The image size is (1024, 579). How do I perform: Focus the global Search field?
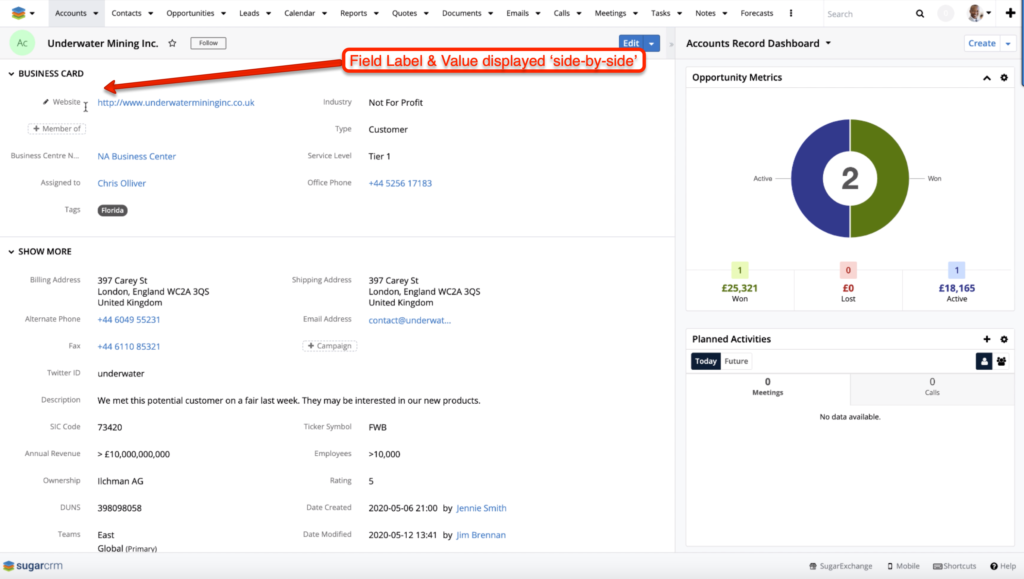click(867, 14)
